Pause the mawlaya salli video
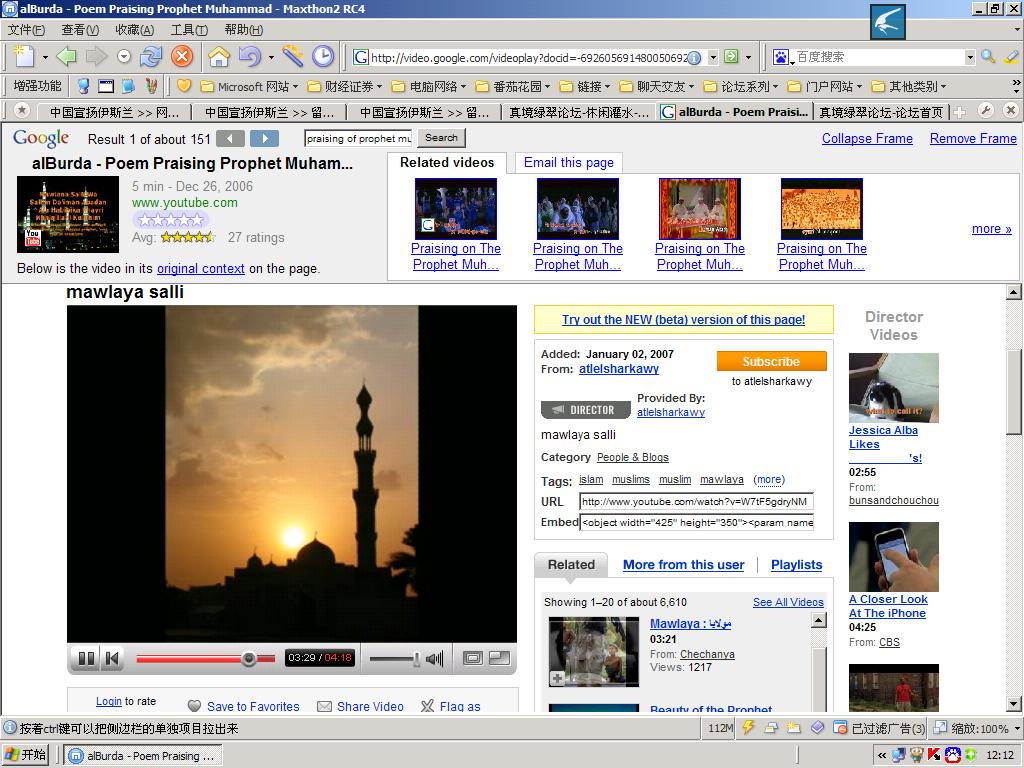 (86, 658)
